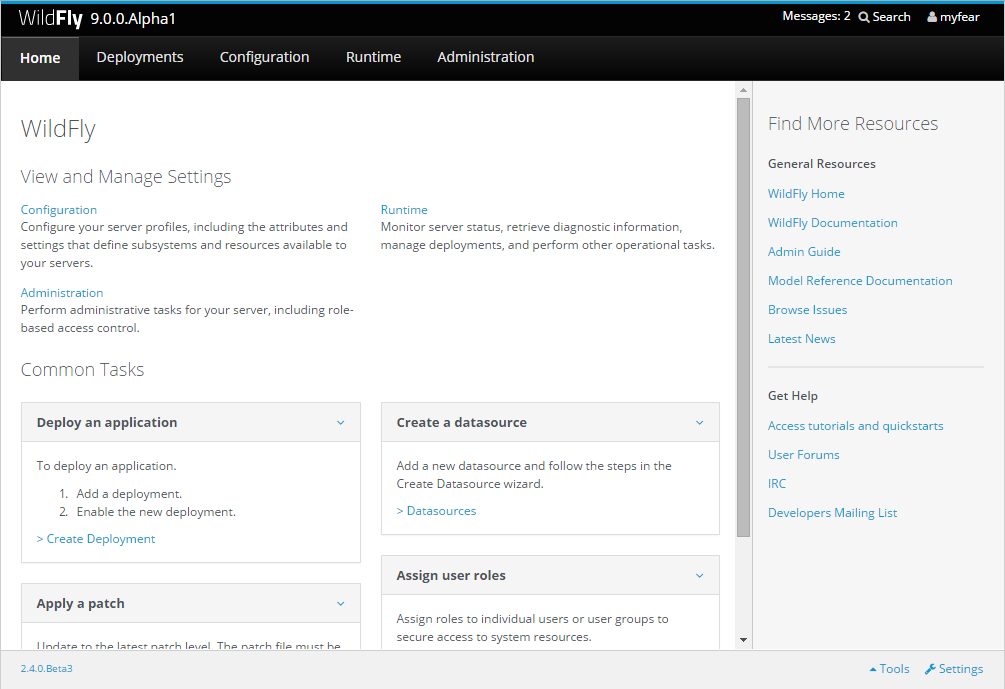Click the Search magnifier icon
The width and height of the screenshot is (1005, 689).
864,17
